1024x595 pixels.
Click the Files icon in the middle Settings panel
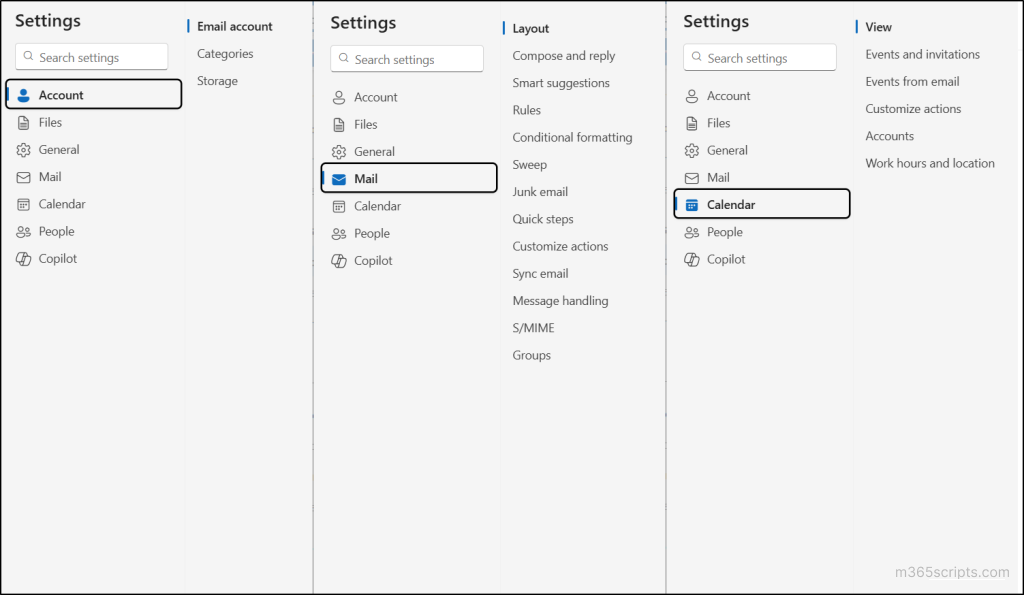pos(340,124)
